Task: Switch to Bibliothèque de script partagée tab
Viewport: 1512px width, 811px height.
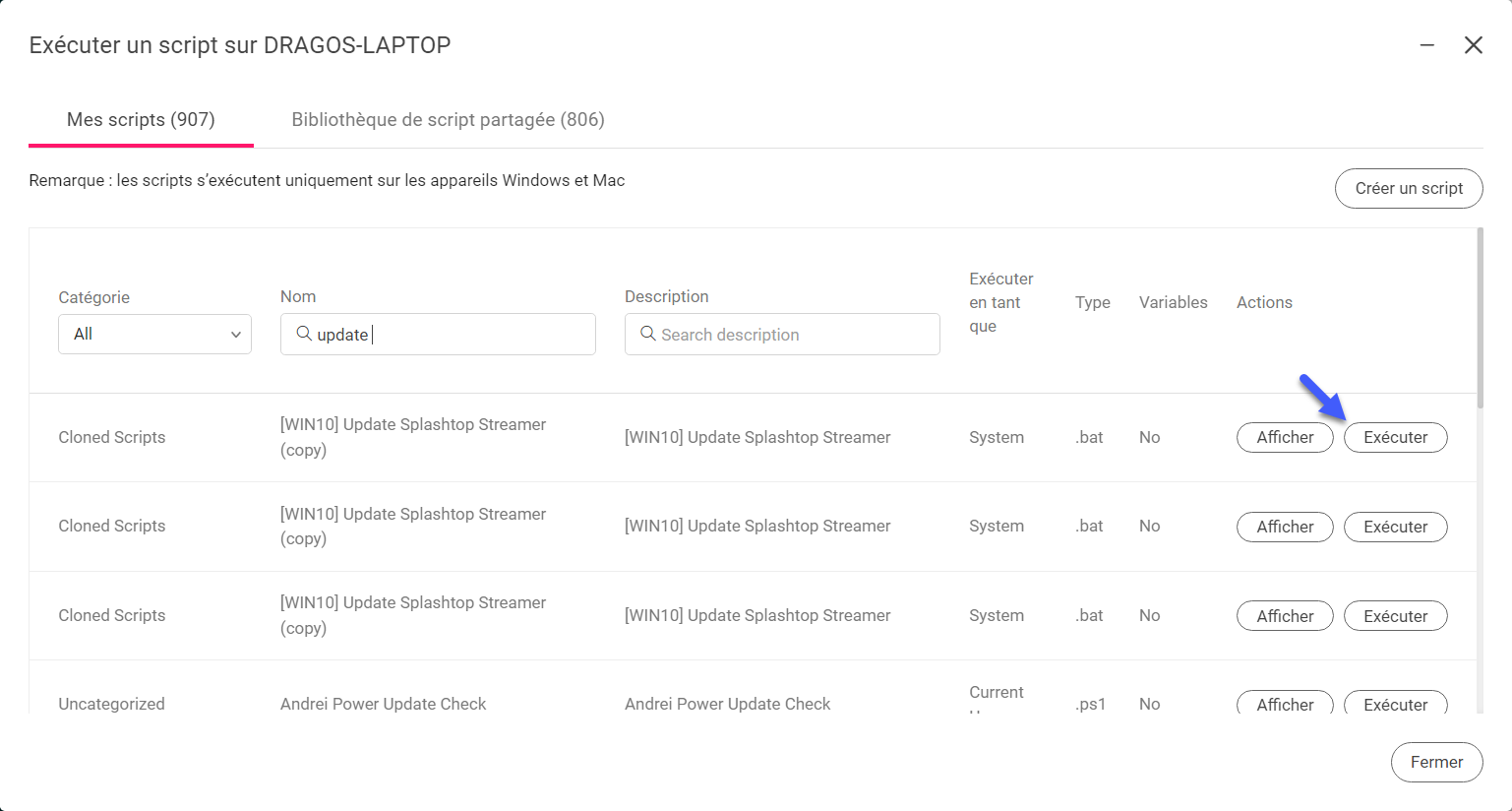Action: [448, 119]
